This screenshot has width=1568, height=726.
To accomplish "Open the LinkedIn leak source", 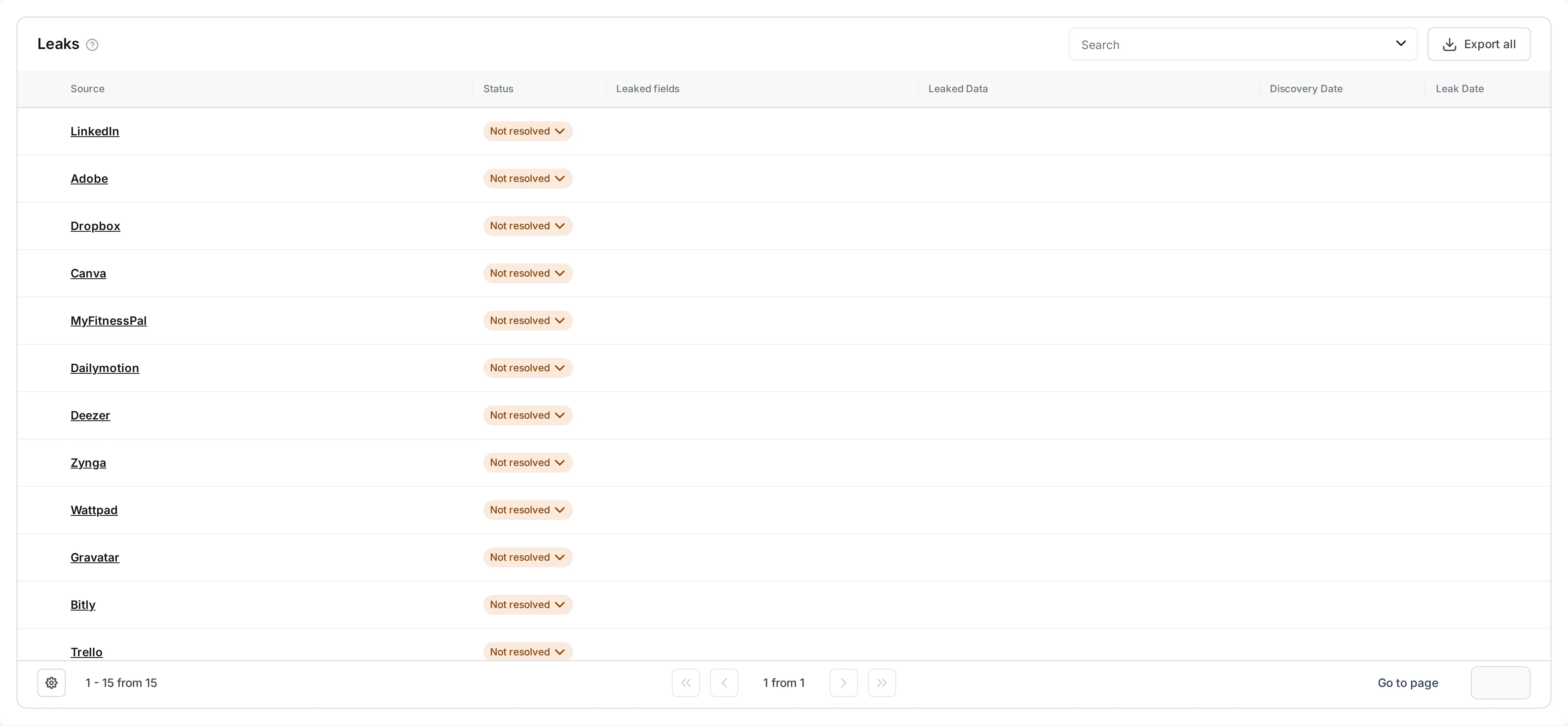I will click(x=95, y=131).
